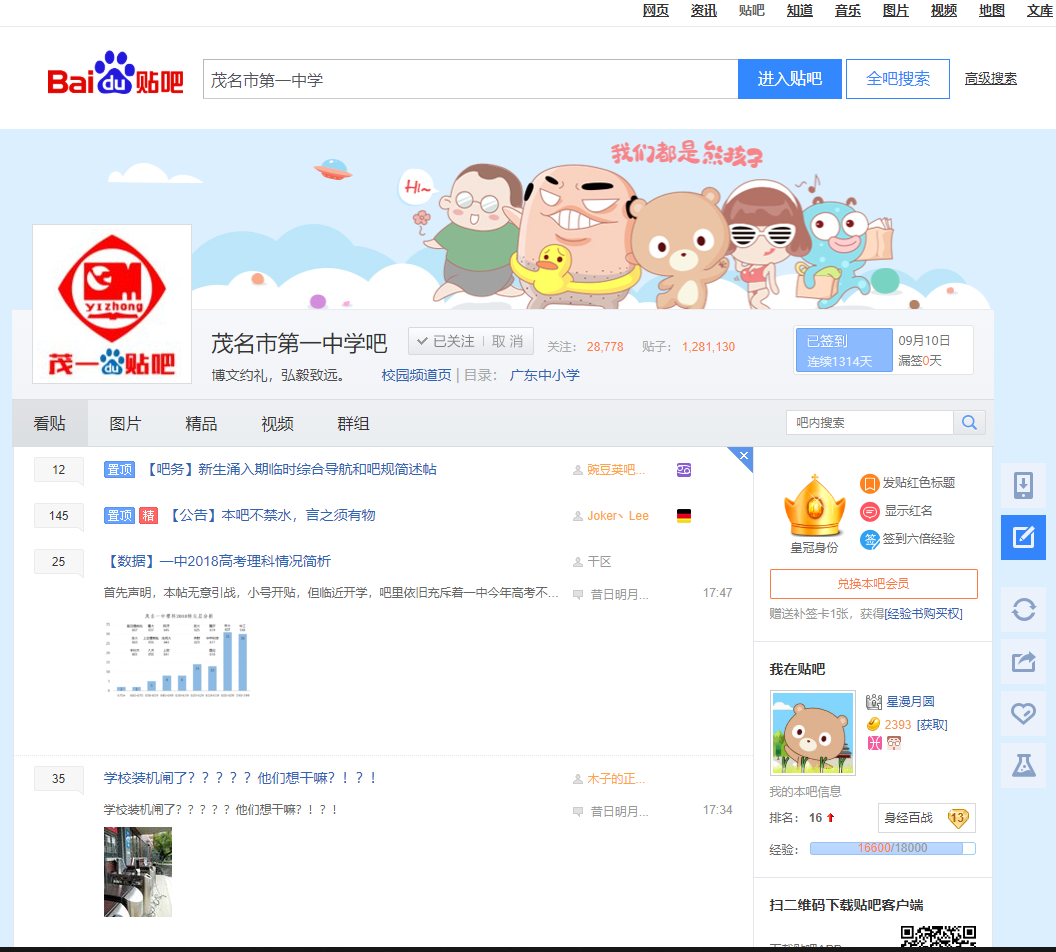Click the heart favorite icon in sidebar

[x=1023, y=713]
